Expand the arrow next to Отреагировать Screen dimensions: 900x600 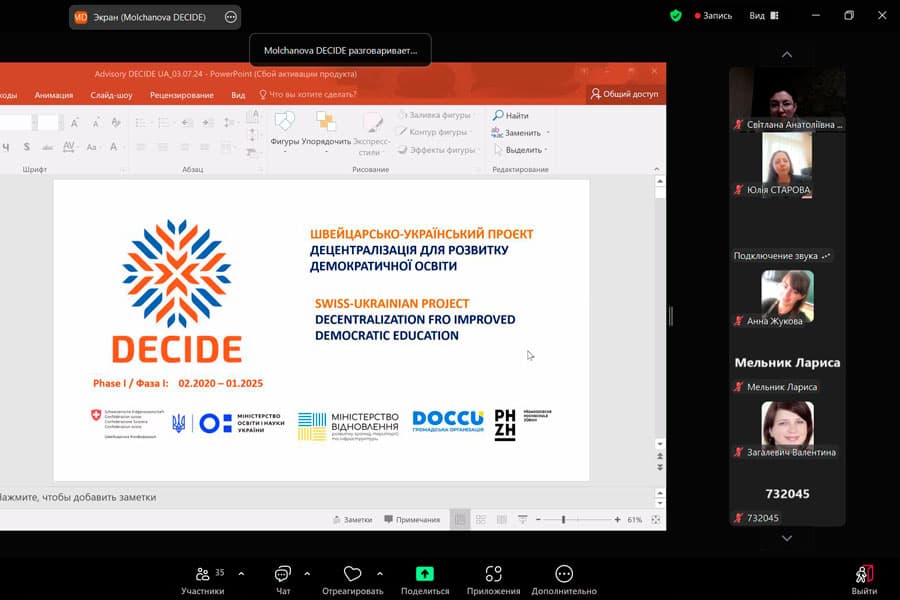[380, 573]
